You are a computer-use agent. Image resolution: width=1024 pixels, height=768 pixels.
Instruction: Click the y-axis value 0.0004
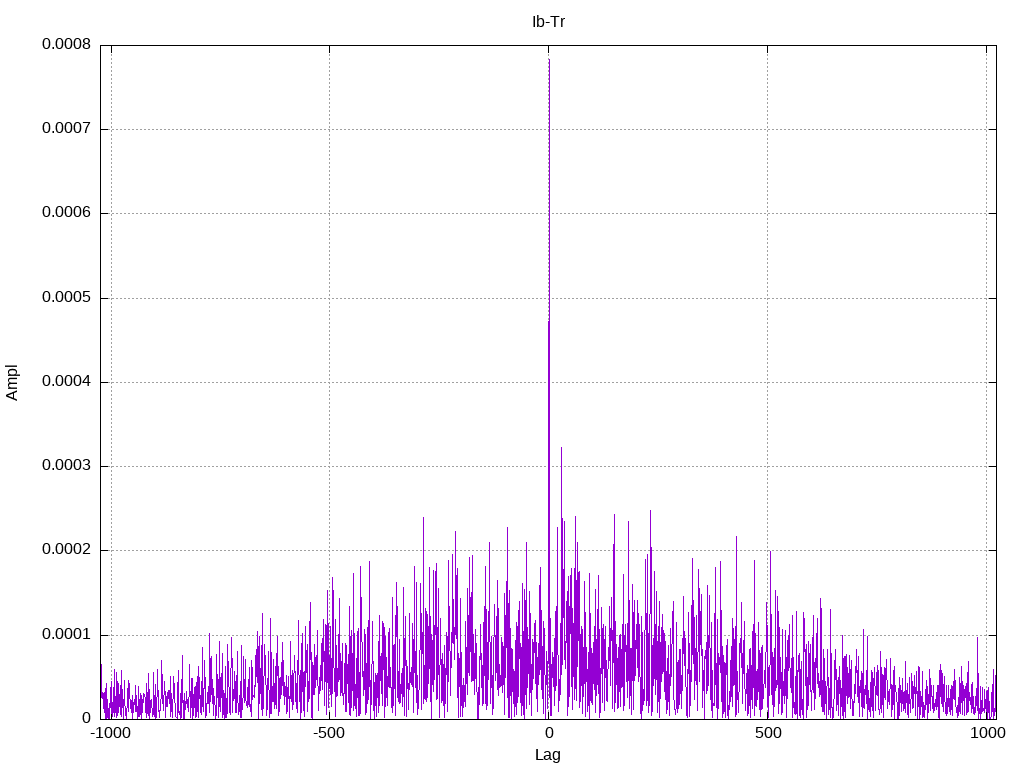(x=66, y=381)
